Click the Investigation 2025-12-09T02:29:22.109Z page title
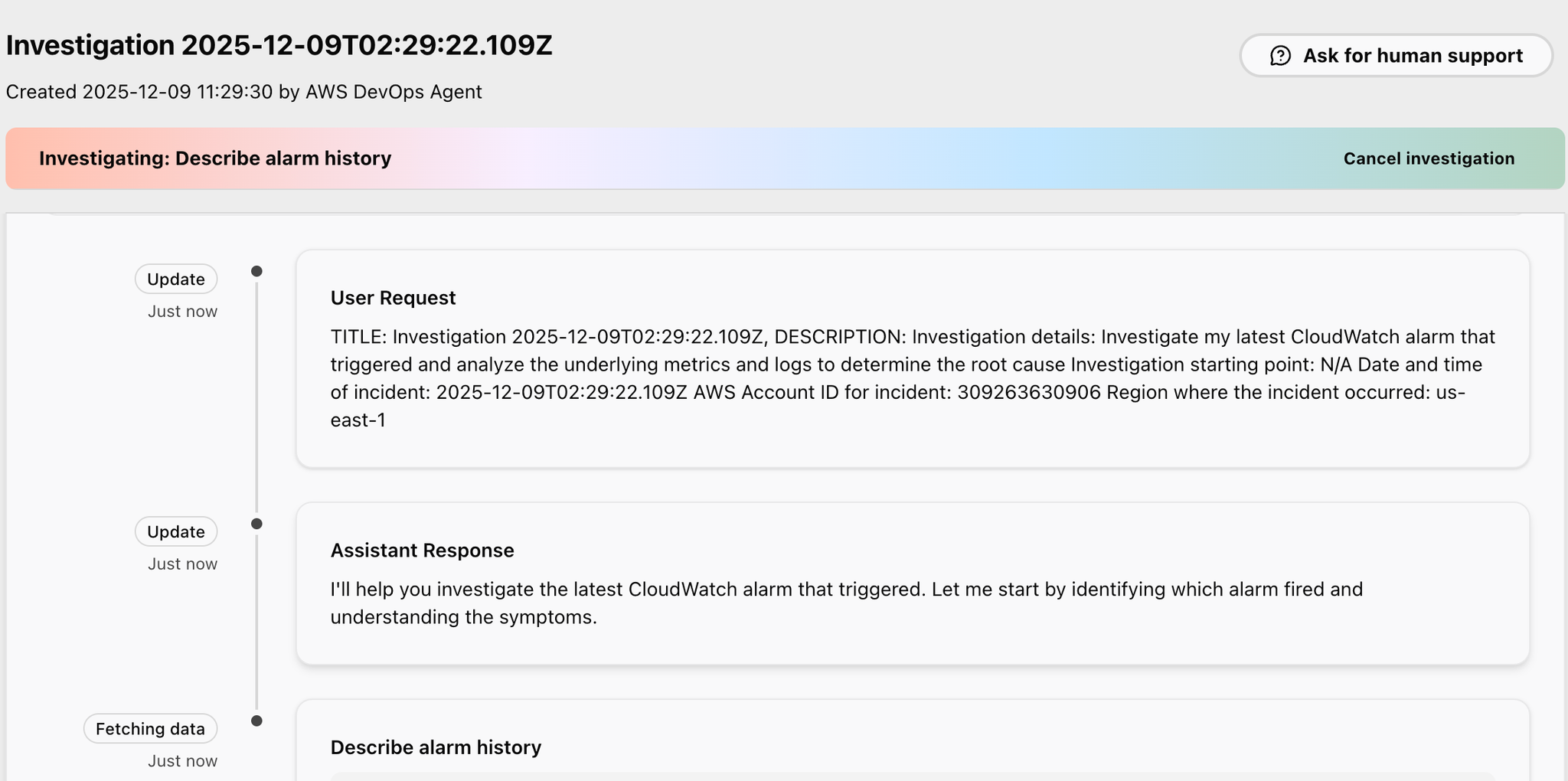The width and height of the screenshot is (1568, 781). coord(279,46)
